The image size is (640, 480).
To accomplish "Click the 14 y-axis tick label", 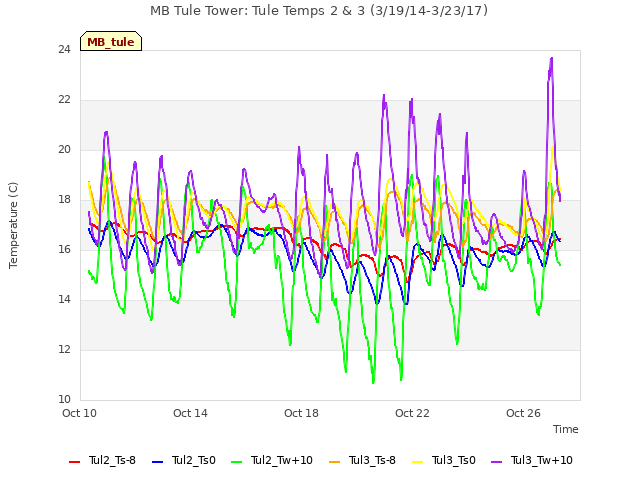I will 64,300.
